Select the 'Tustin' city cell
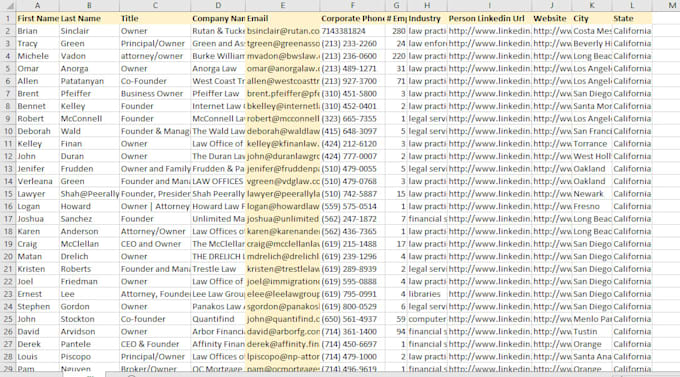Viewport: 680px width, 377px height. pos(592,332)
